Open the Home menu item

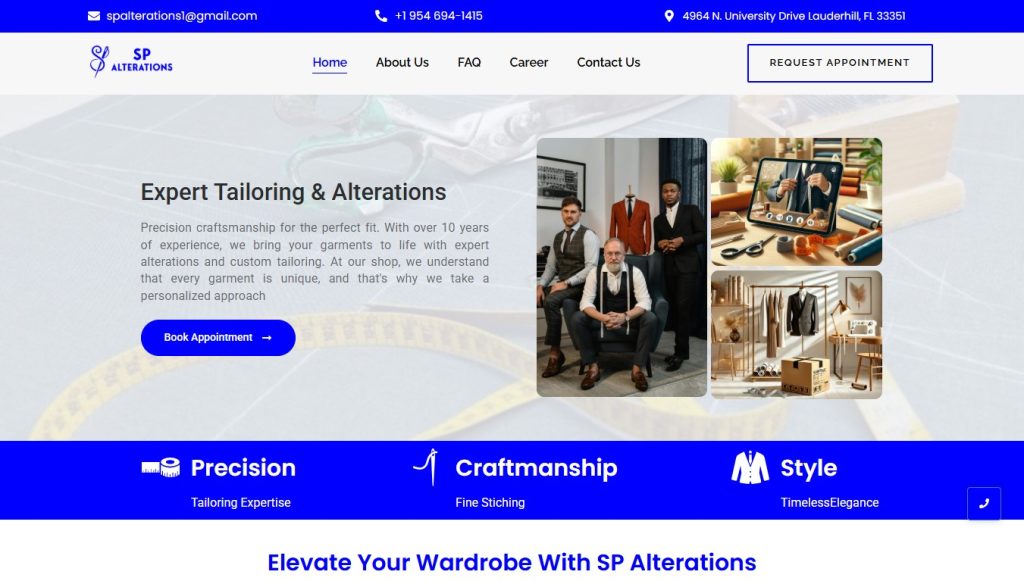click(x=330, y=63)
